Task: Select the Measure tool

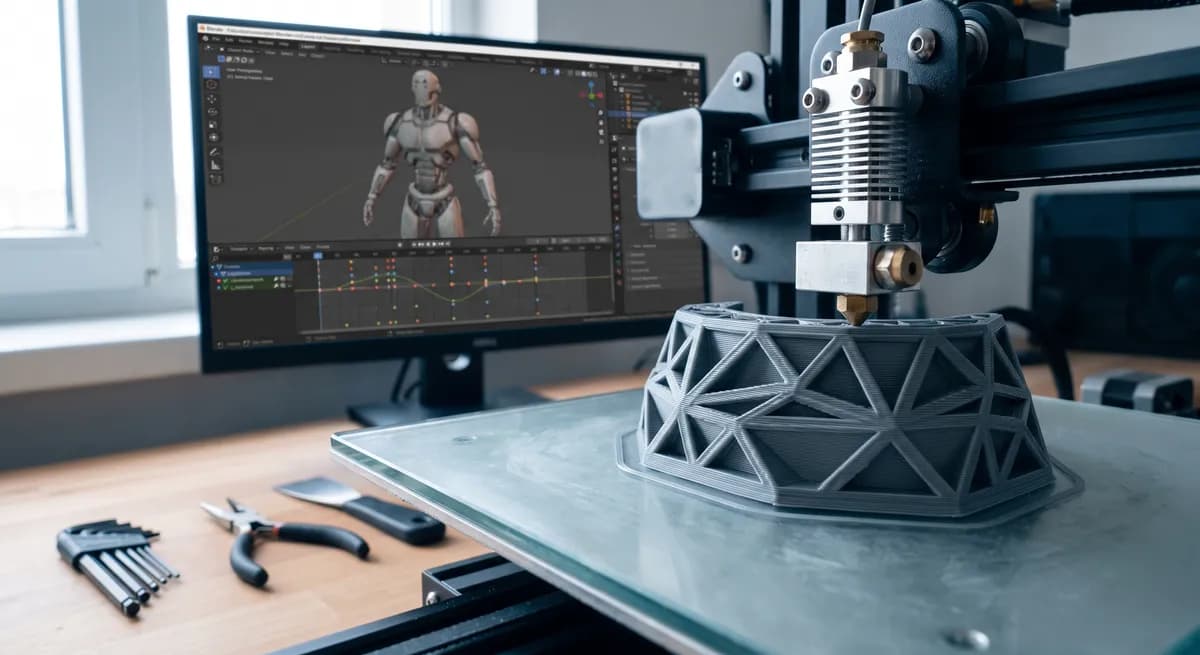Action: (215, 165)
